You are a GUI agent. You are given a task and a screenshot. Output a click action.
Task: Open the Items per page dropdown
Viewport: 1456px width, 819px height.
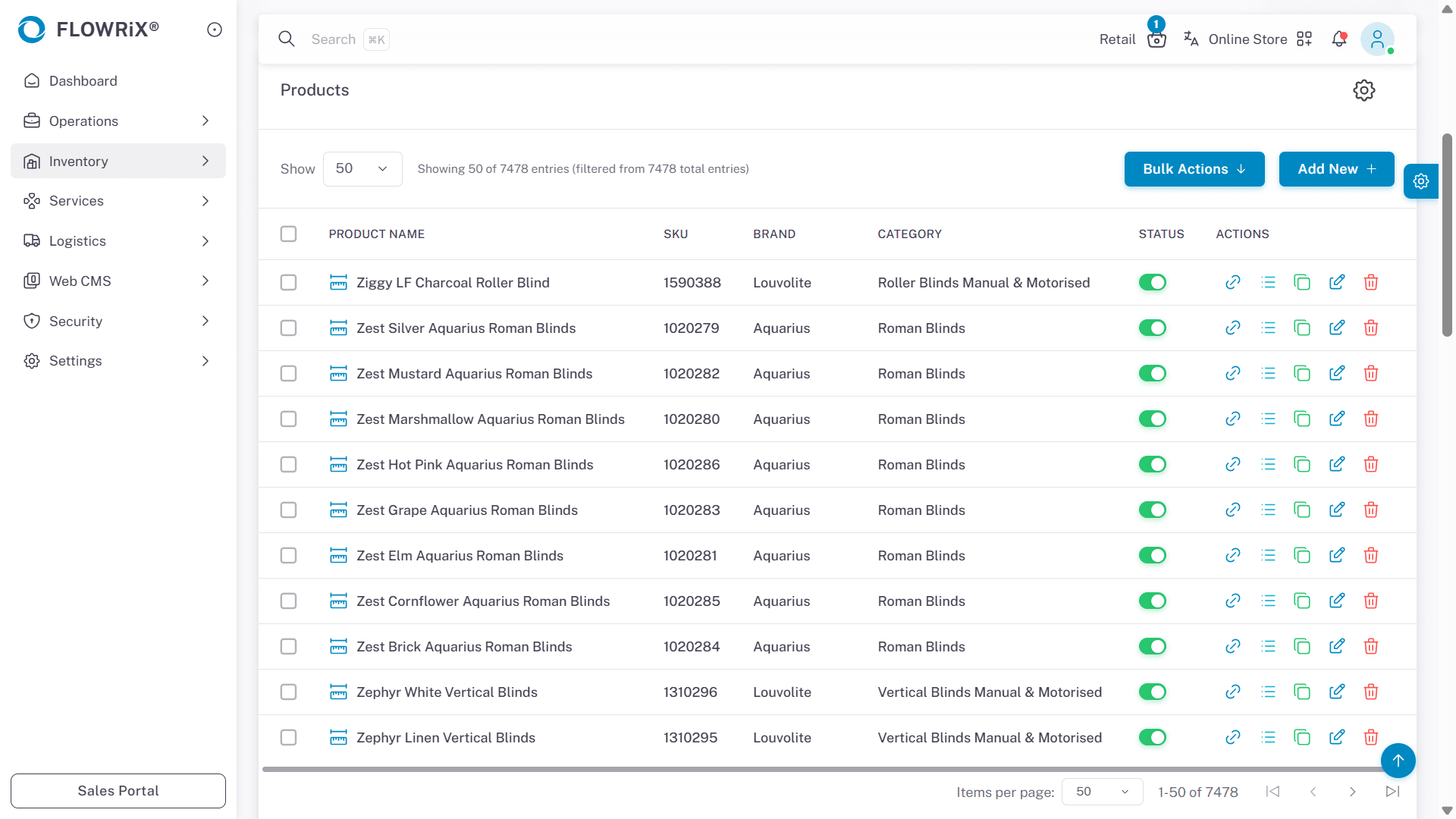1102,792
